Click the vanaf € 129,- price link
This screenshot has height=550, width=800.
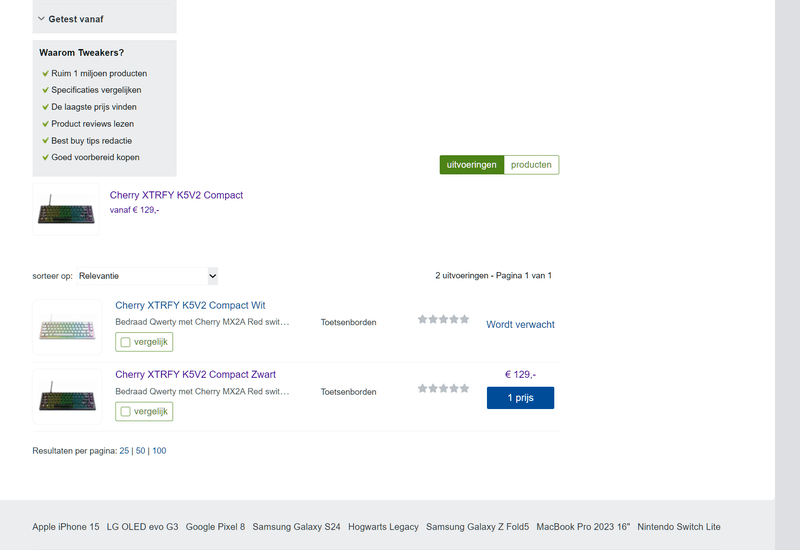click(134, 210)
